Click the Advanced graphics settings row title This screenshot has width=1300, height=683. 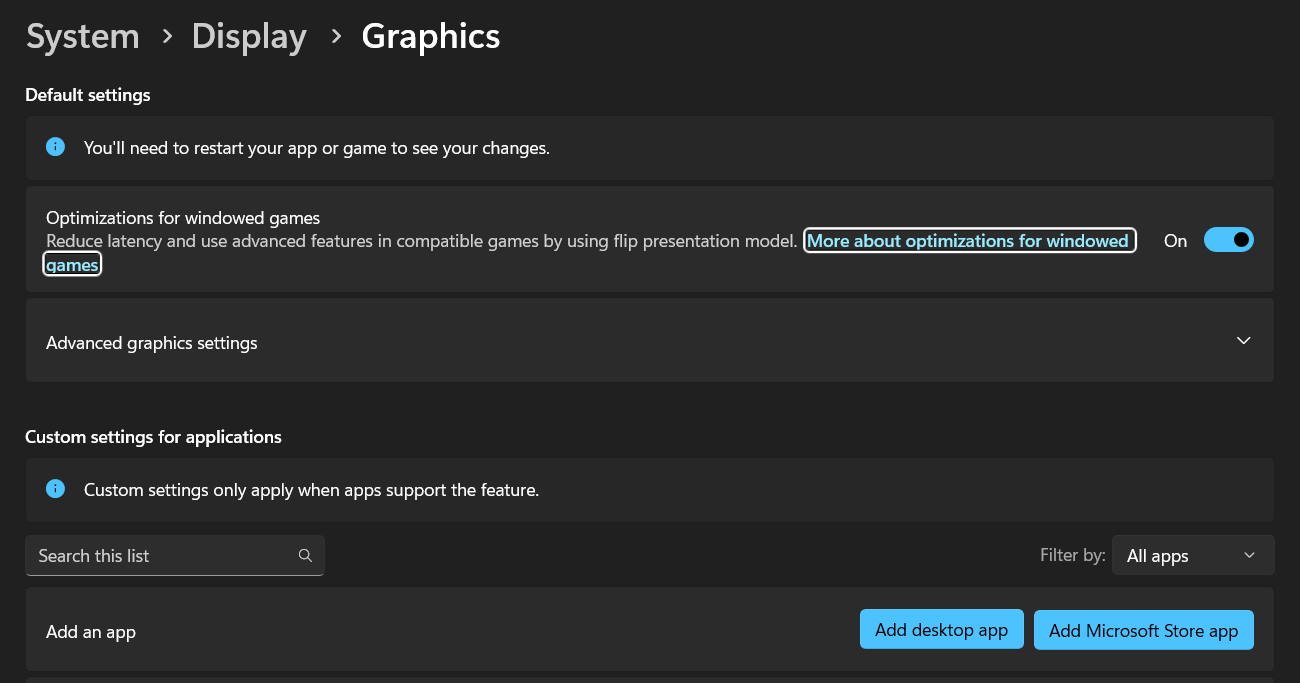[x=152, y=343]
